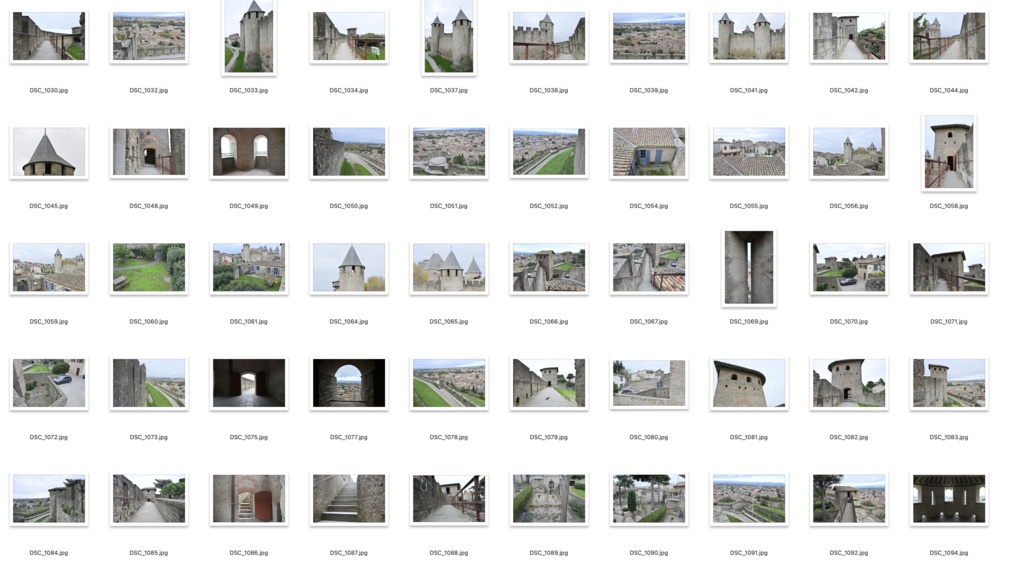This screenshot has height=566, width=1024.
Task: Click the DSC_1060.jpg file name
Action: [149, 322]
